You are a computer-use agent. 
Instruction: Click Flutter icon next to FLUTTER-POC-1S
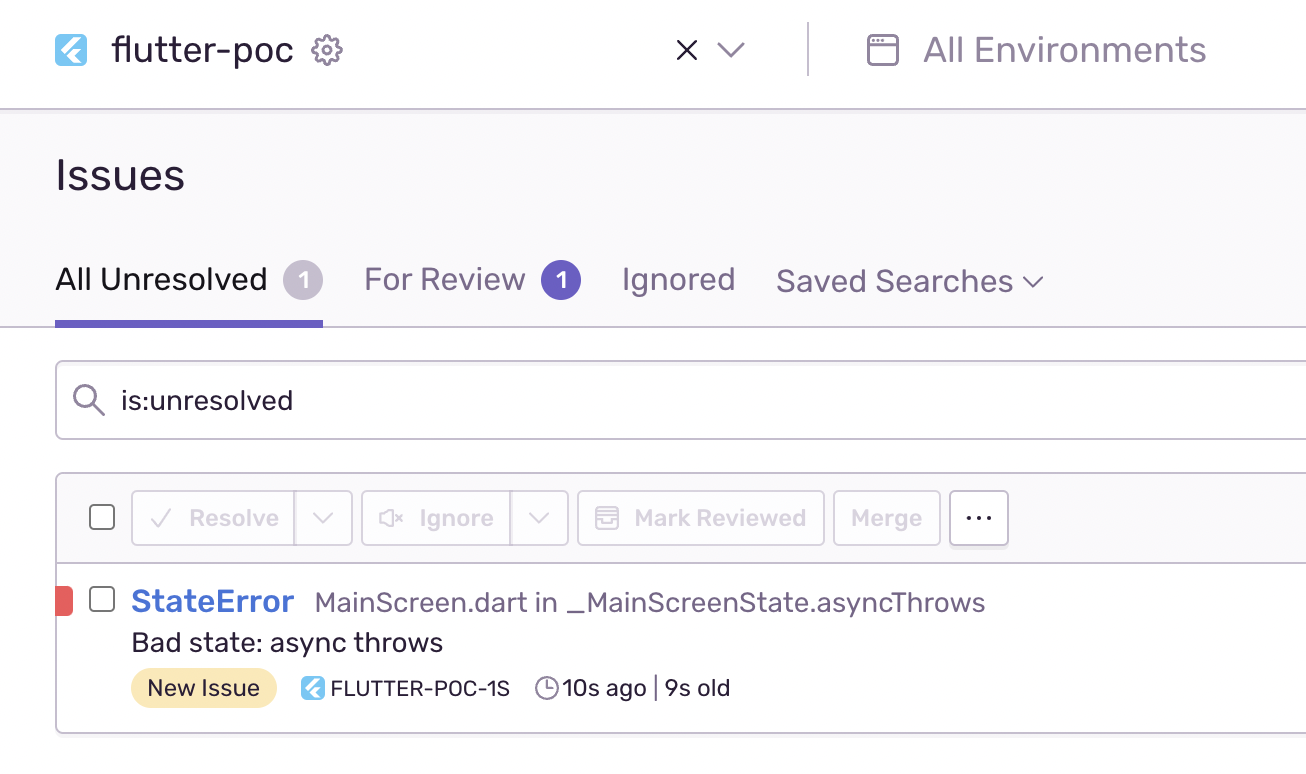pyautogui.click(x=313, y=688)
